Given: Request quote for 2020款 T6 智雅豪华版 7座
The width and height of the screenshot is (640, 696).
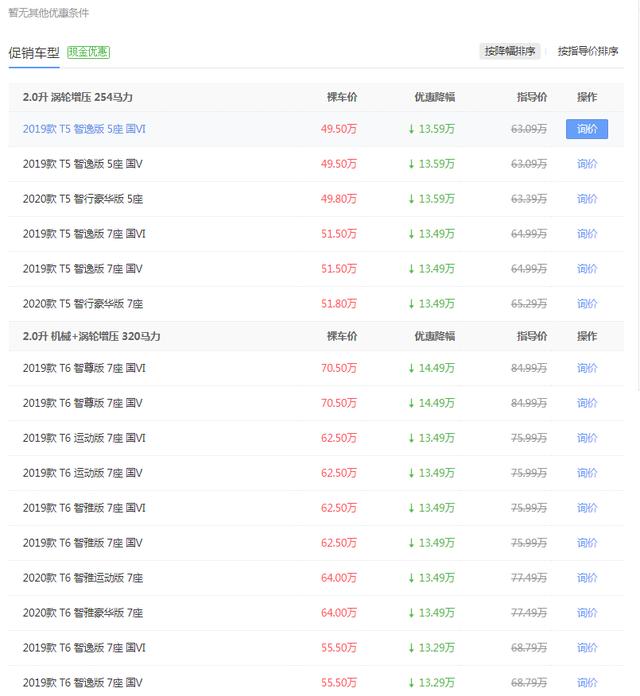Looking at the screenshot, I should click(587, 613).
